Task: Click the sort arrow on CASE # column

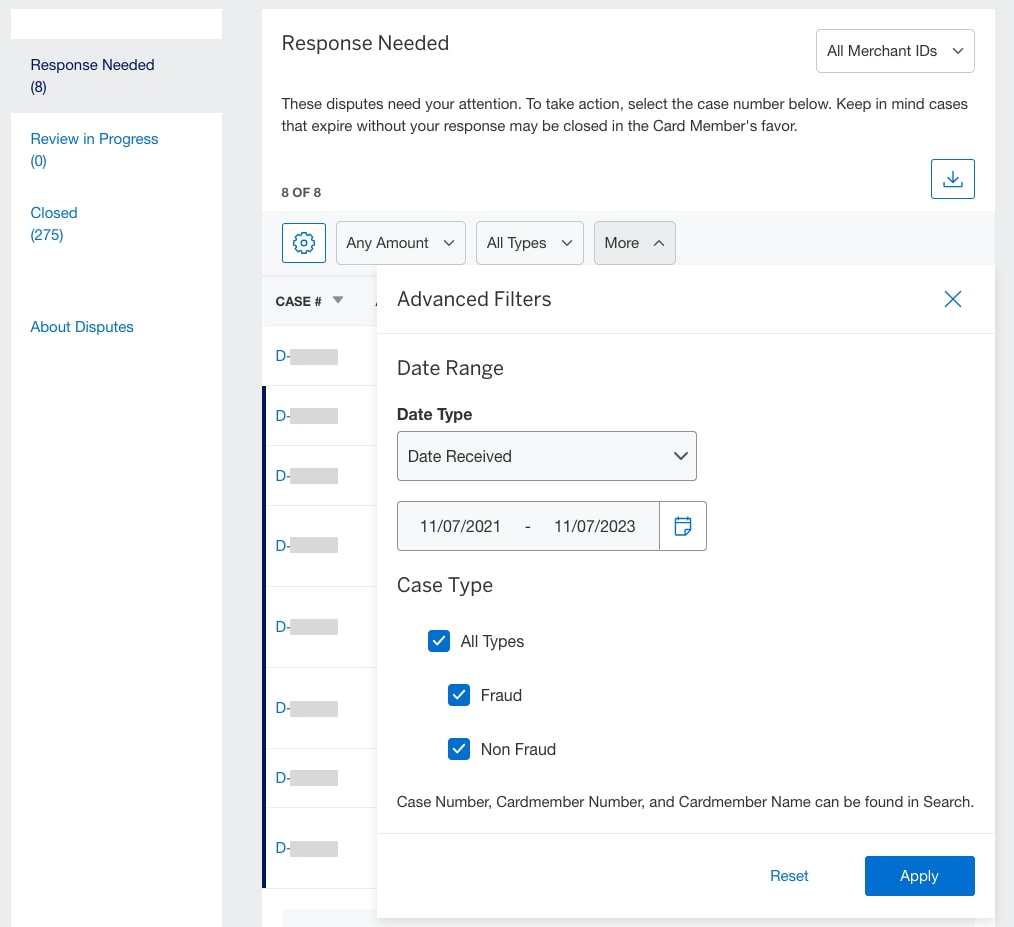Action: point(337,298)
